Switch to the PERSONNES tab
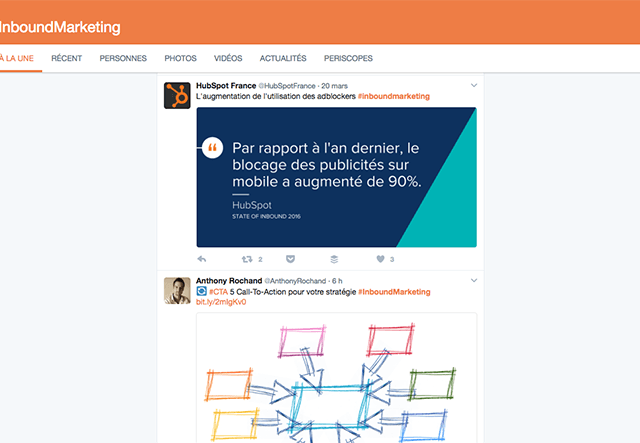Viewport: 640px width, 443px height. coord(123,58)
